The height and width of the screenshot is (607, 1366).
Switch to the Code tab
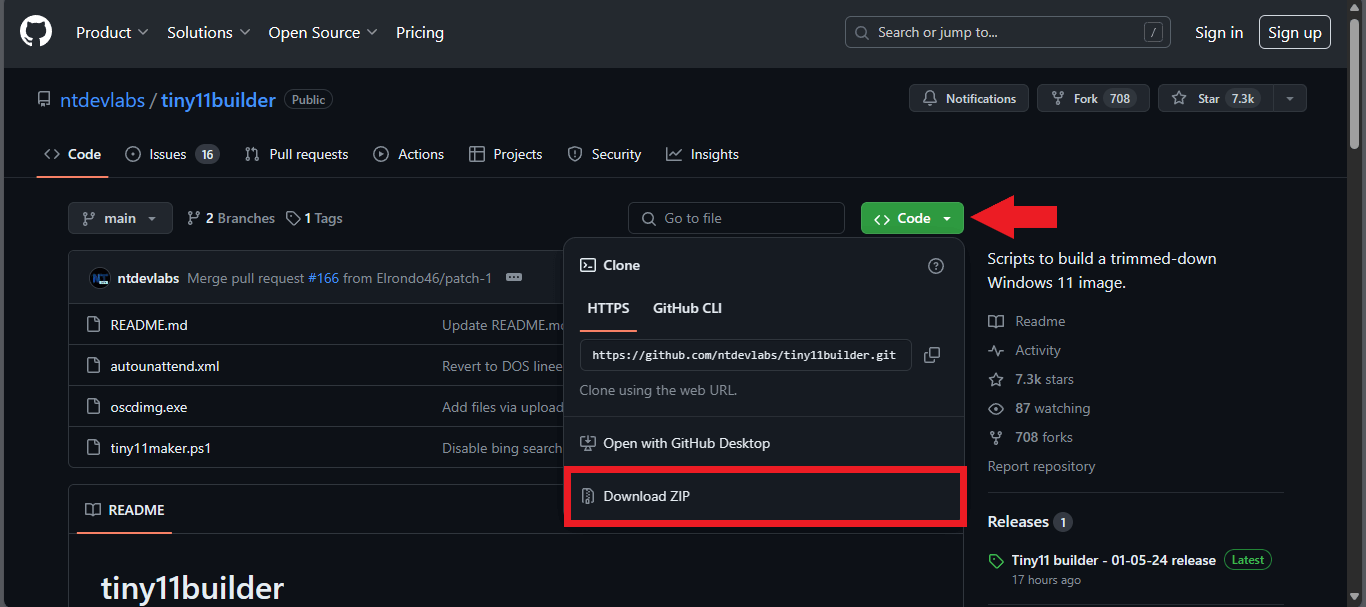(x=73, y=154)
